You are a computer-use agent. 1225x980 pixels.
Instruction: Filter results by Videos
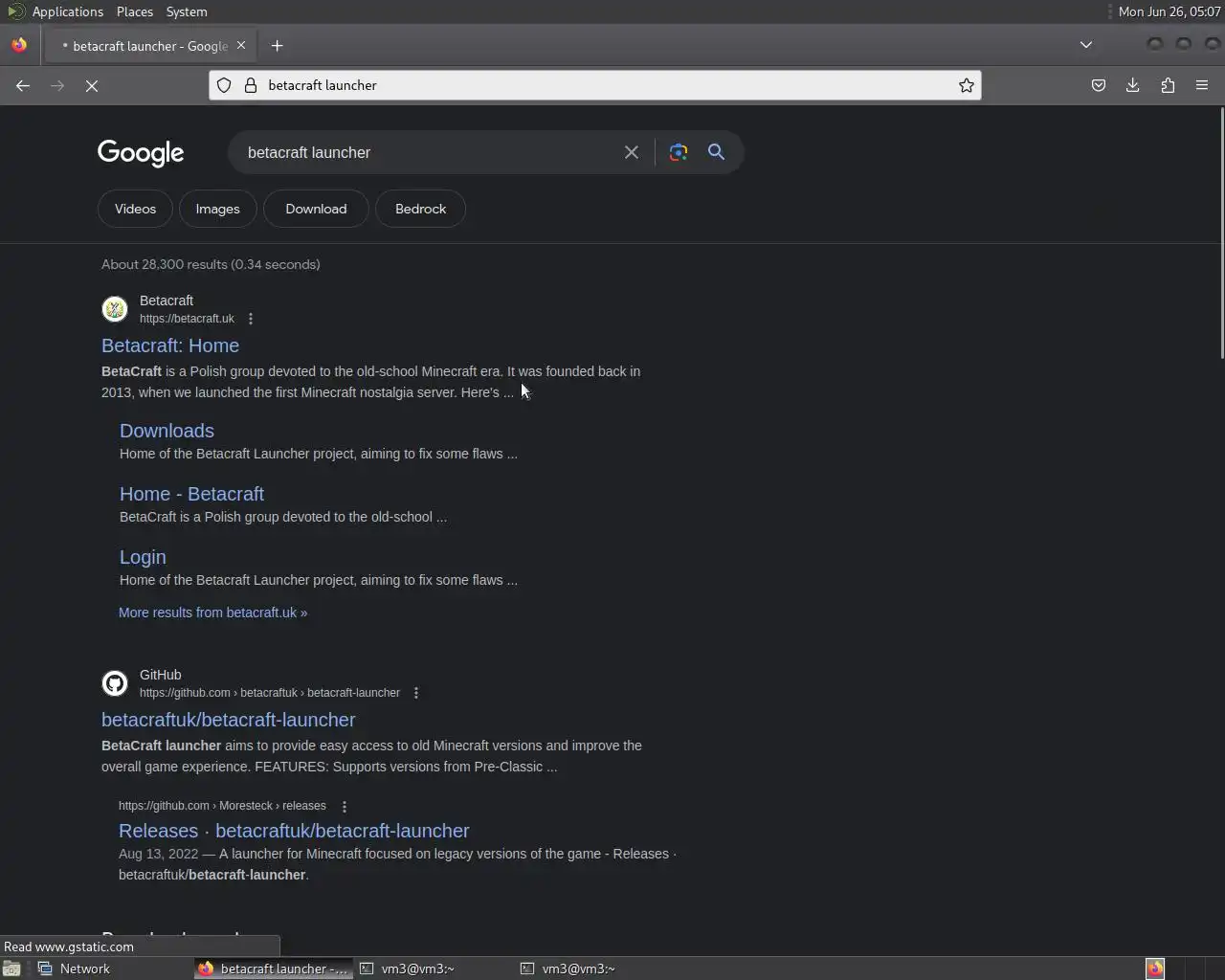[135, 209]
